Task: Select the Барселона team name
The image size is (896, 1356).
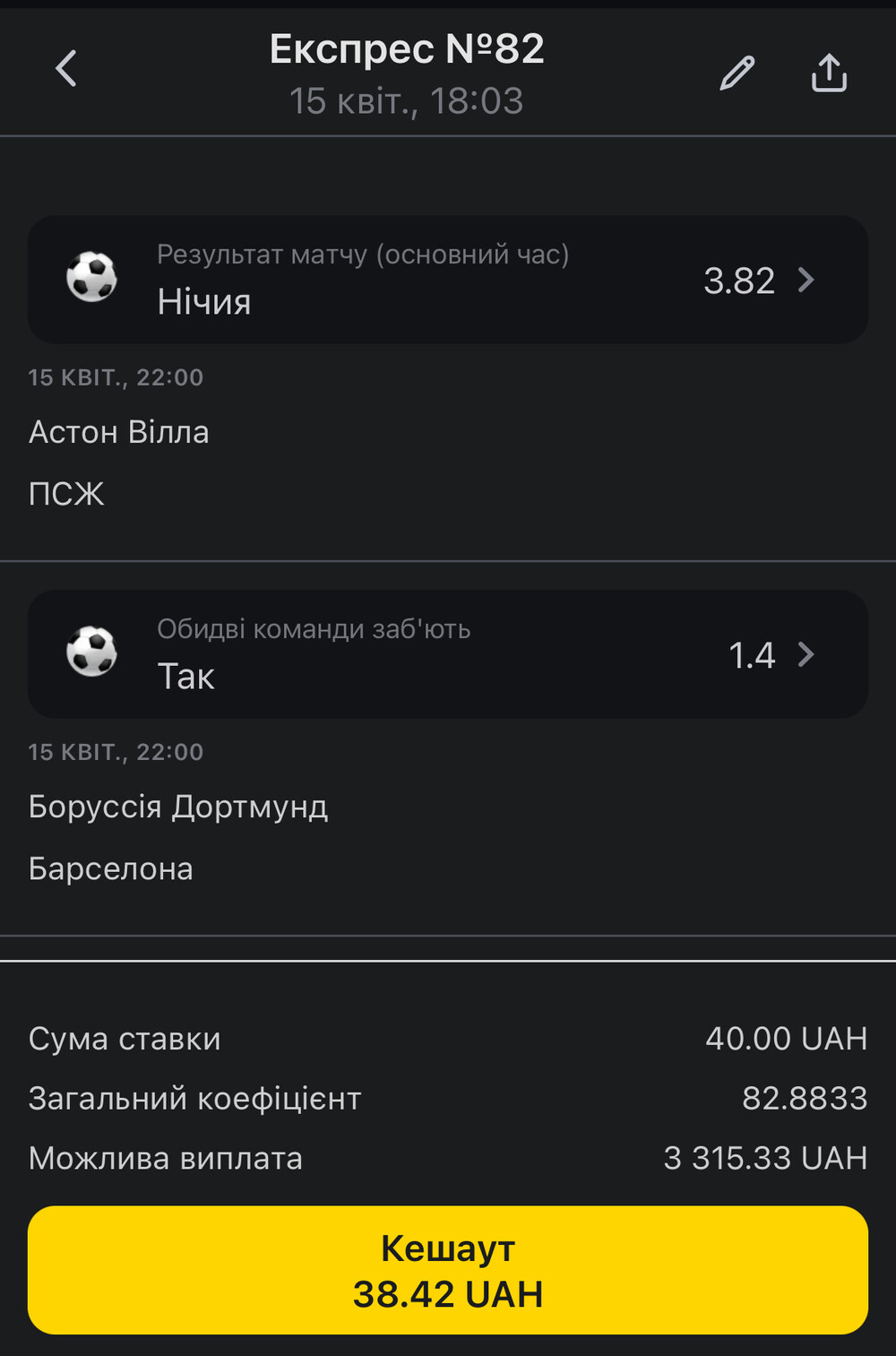Action: coord(111,868)
